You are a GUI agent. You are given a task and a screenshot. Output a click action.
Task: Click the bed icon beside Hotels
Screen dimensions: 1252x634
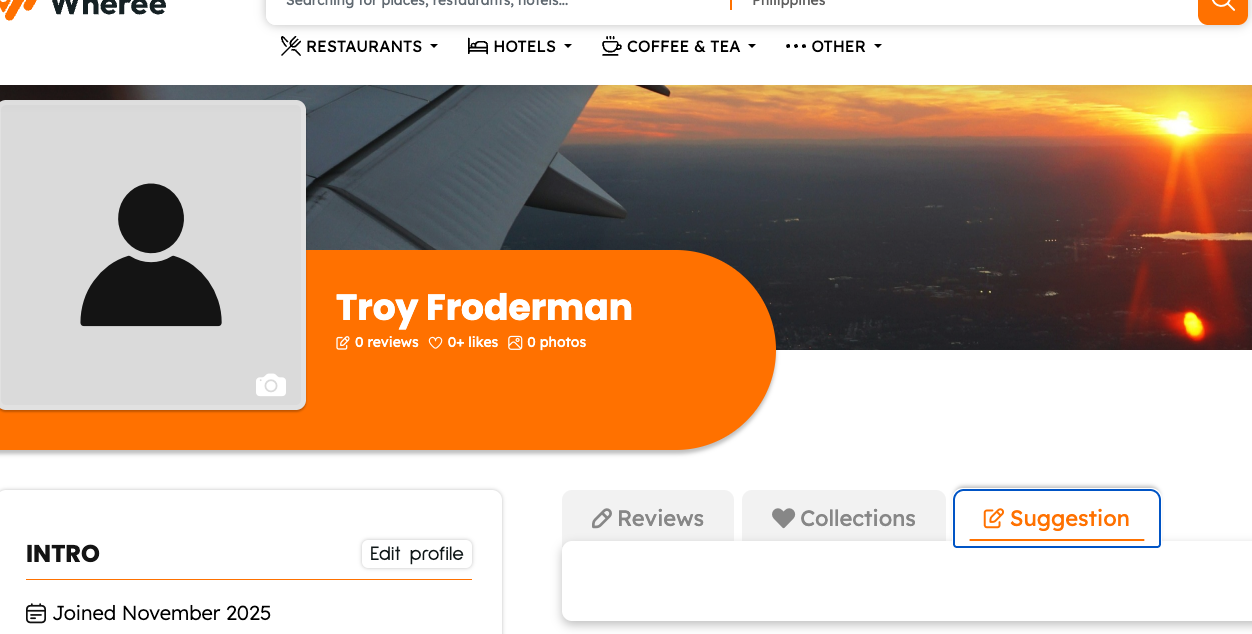(x=478, y=46)
